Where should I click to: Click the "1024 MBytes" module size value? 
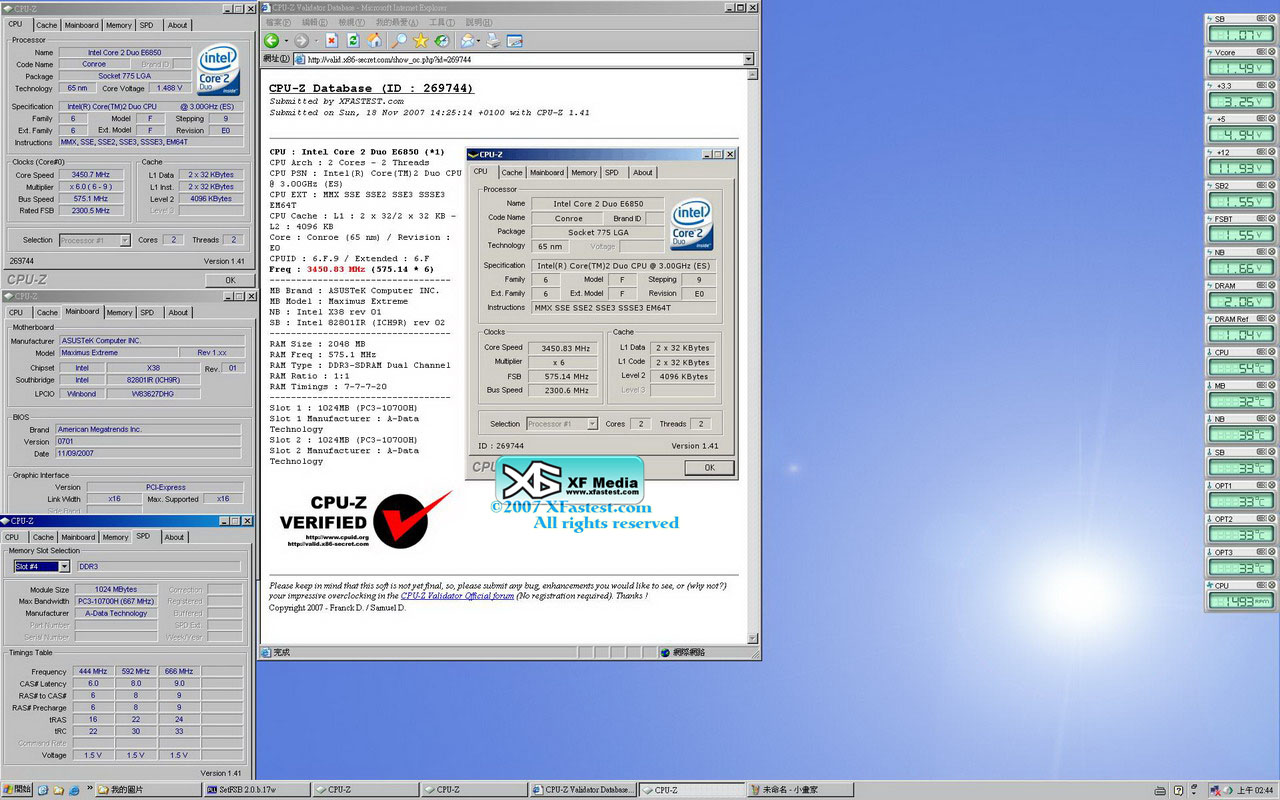click(x=116, y=590)
